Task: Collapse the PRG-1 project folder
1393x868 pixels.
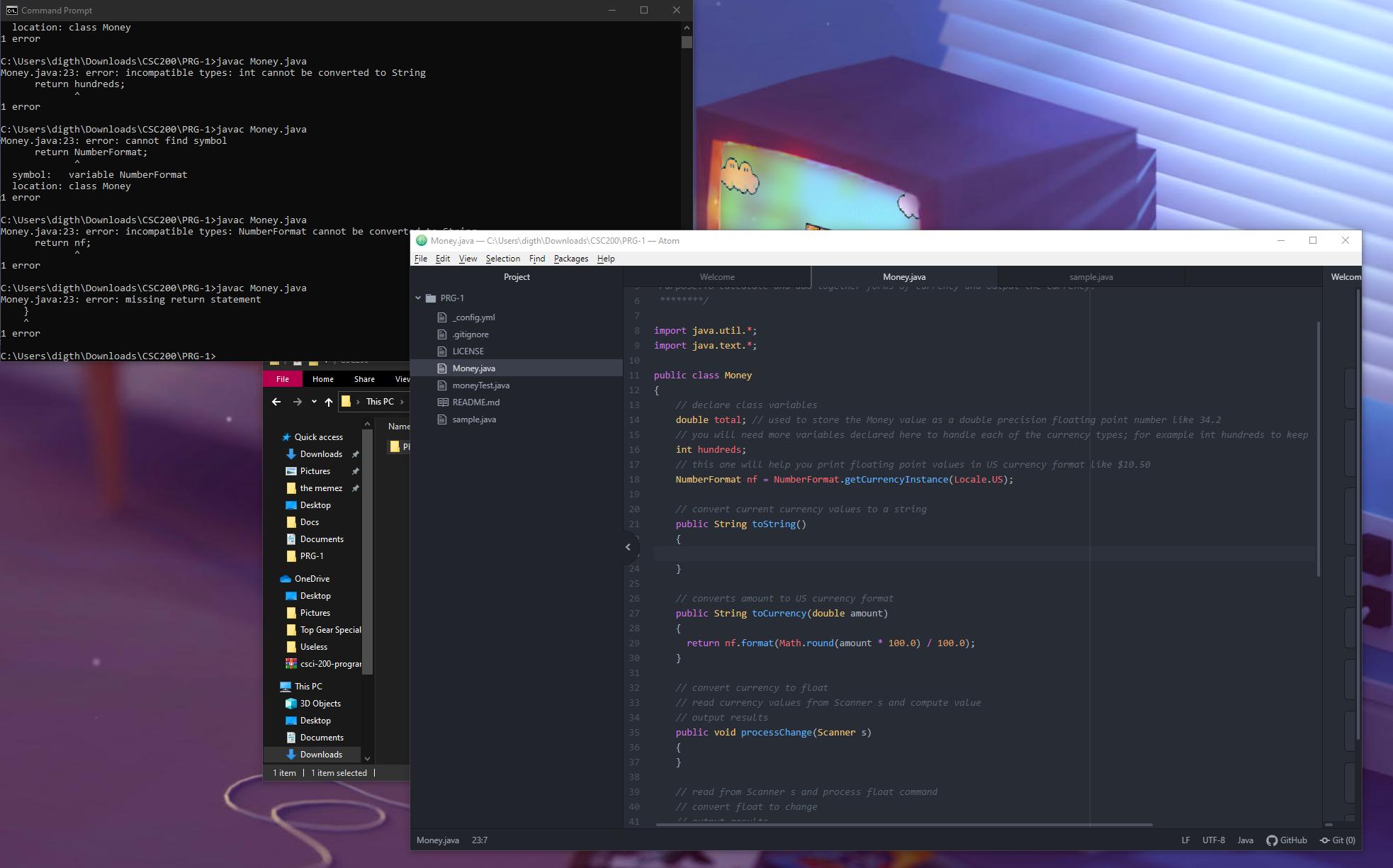Action: 419,298
